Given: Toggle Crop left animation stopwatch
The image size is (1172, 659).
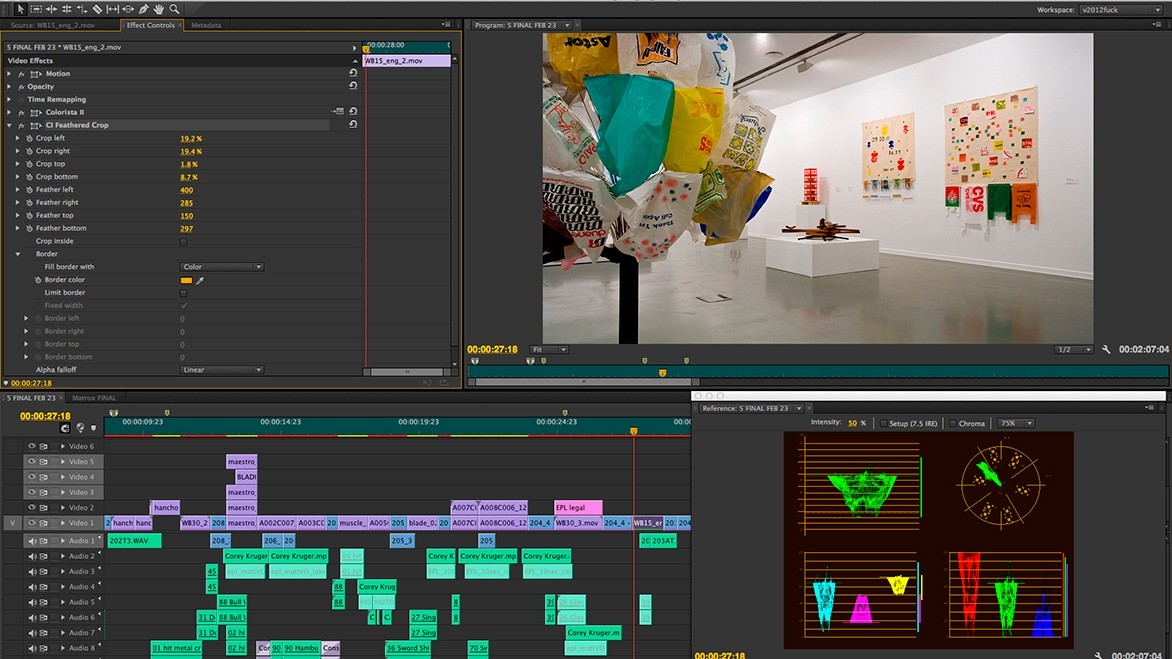Looking at the screenshot, I should pyautogui.click(x=29, y=138).
